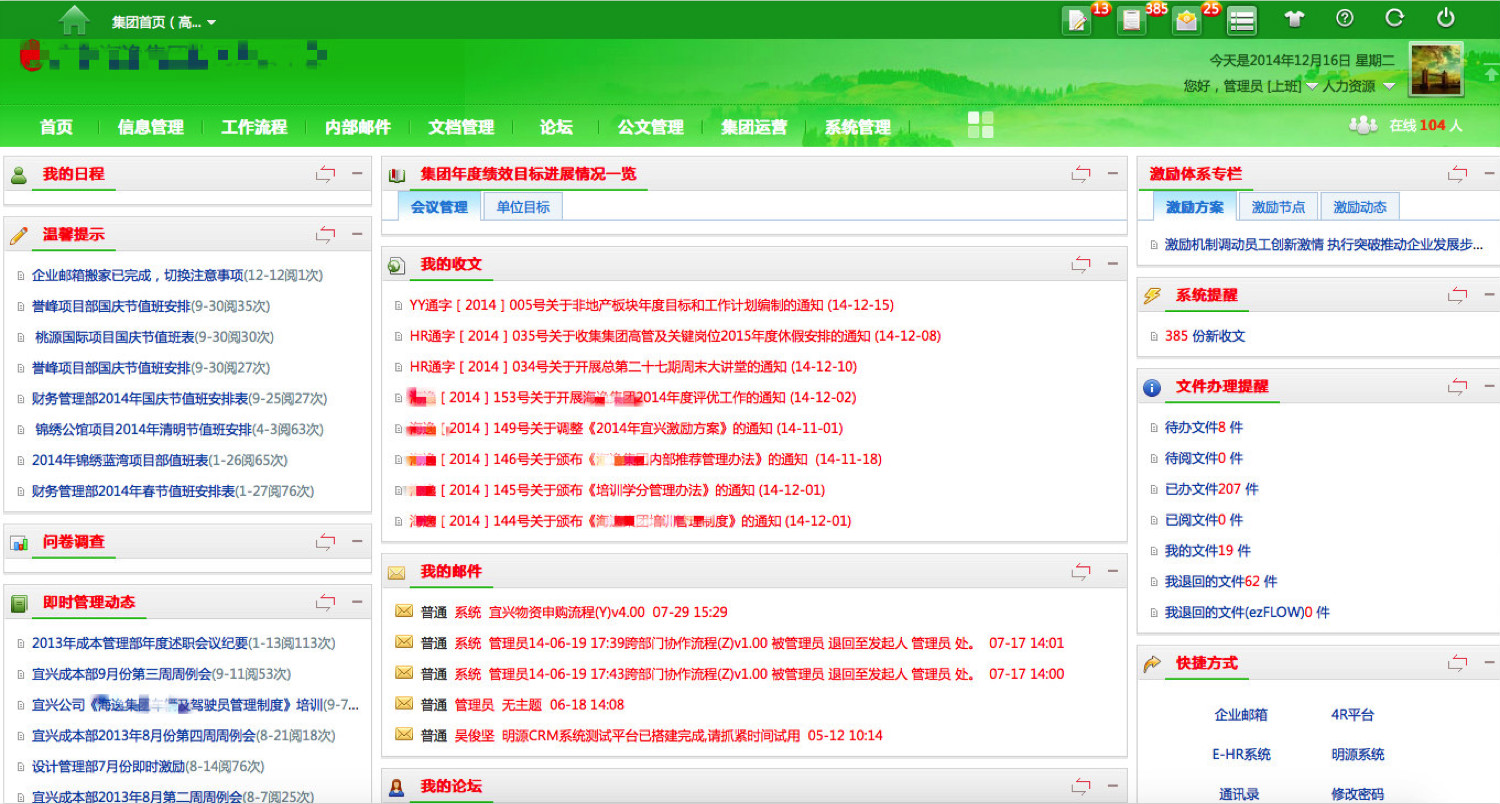Open the mail envelope icon with badge 25
Screen dimensions: 1500x804
point(1187,20)
